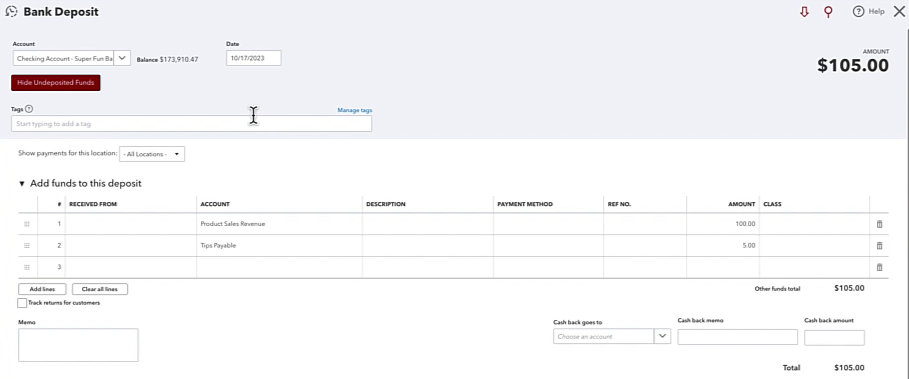Grab the drag handle of row 3
The width and height of the screenshot is (909, 379).
(27, 267)
